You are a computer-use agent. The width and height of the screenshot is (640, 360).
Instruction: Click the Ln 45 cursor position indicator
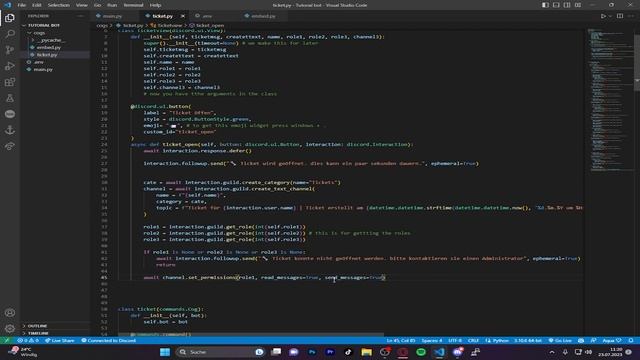tap(400, 340)
